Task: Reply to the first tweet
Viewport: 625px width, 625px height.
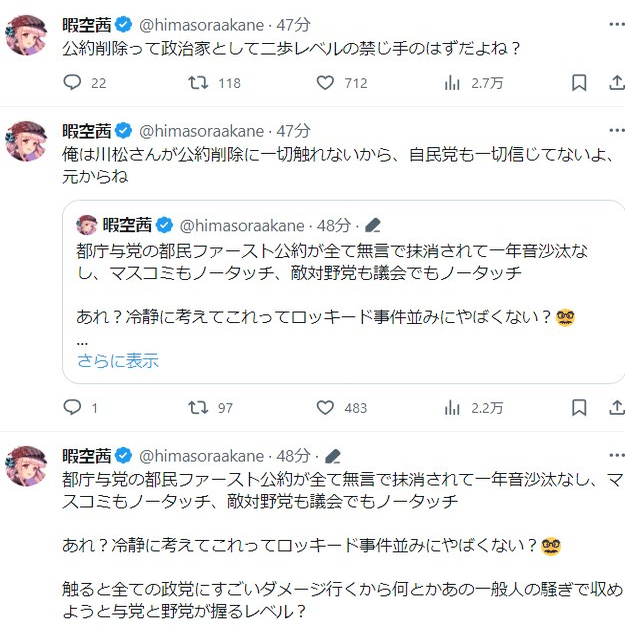Action: pos(72,83)
